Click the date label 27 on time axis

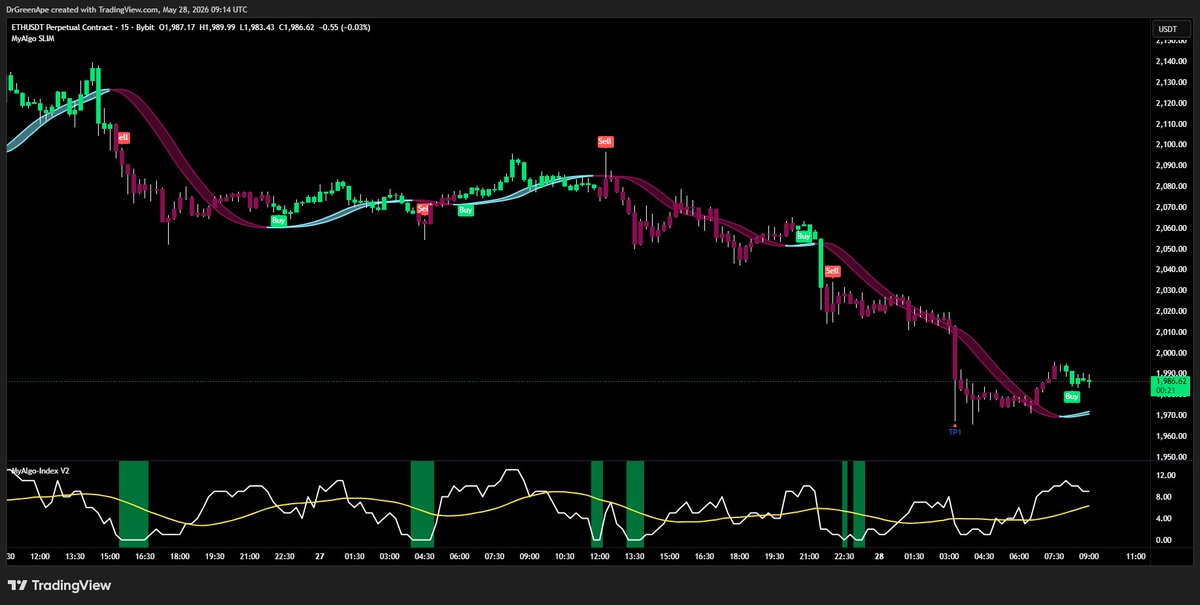point(319,556)
